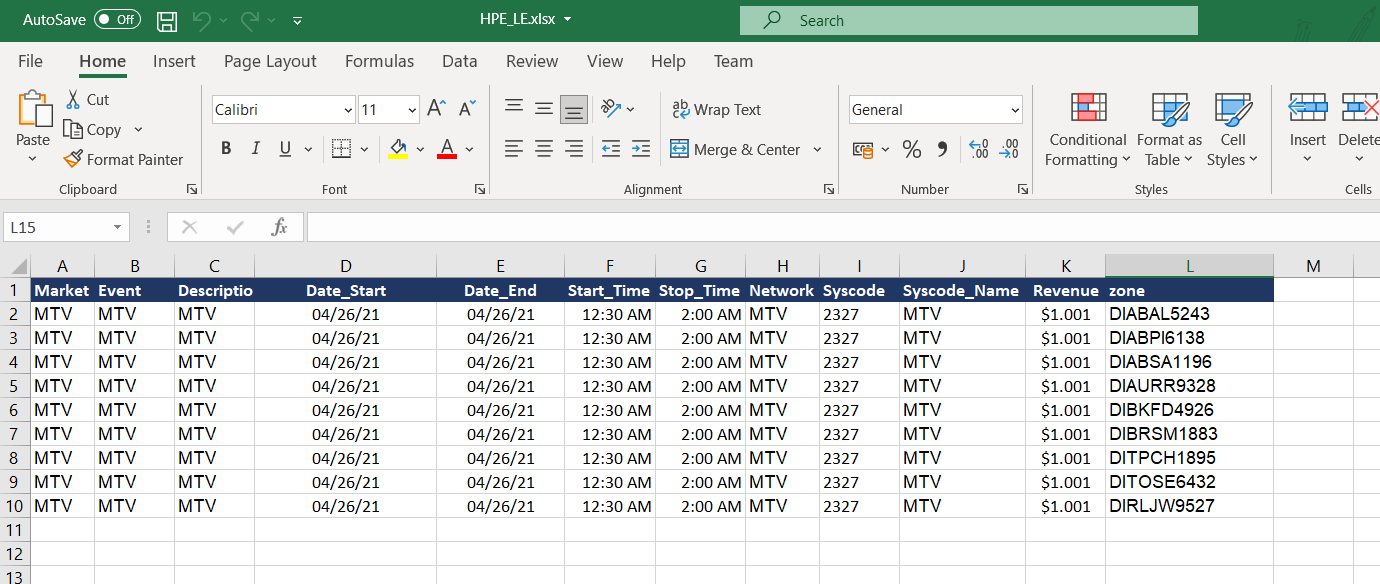This screenshot has width=1380, height=584.
Task: Expand the Copy options arrow
Action: (138, 129)
